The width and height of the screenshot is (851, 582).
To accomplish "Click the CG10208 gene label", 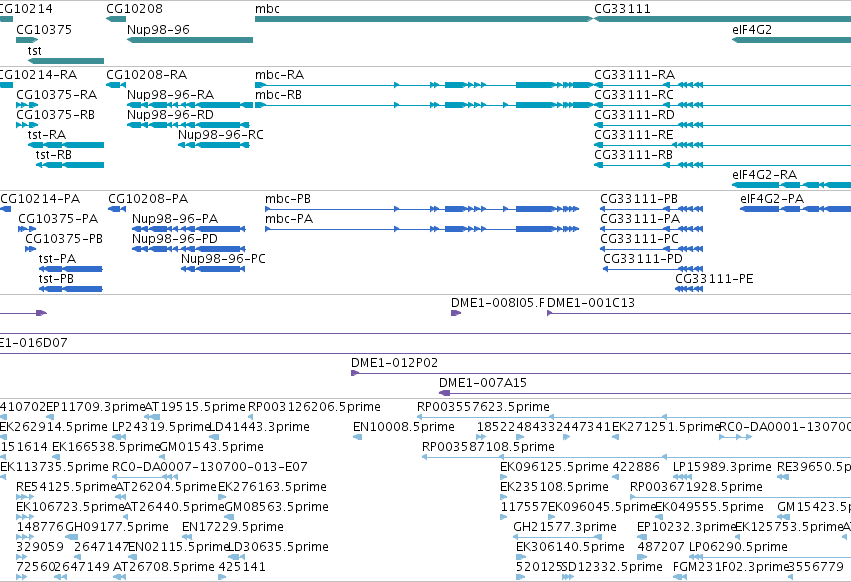I will [134, 9].
